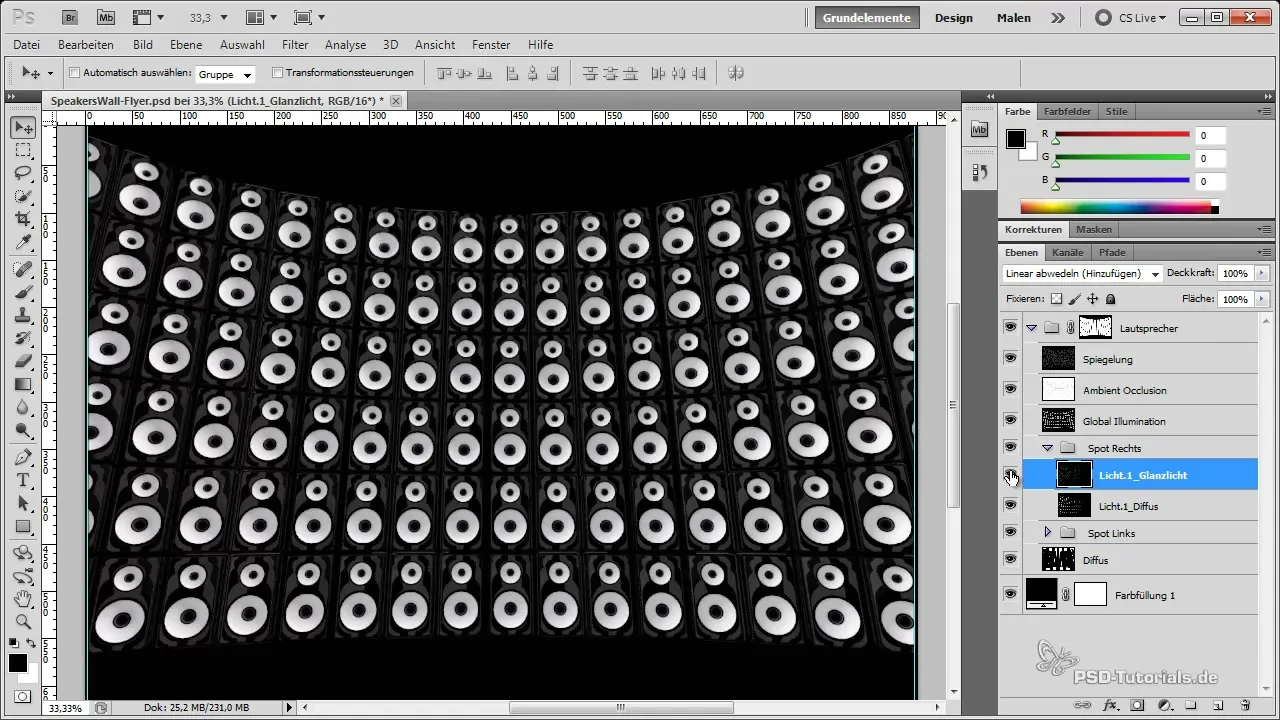Select the Rectangle shape tool
Screen dimensions: 1280x720
(22, 527)
